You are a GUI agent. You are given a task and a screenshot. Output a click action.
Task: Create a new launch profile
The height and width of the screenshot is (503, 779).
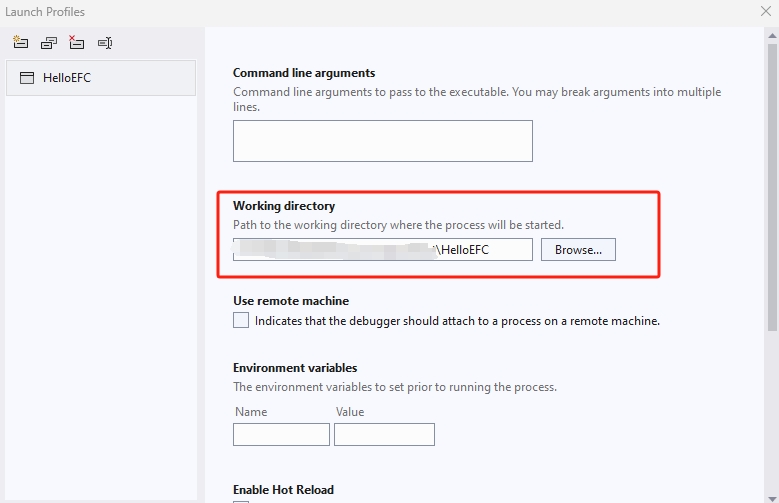pos(20,43)
